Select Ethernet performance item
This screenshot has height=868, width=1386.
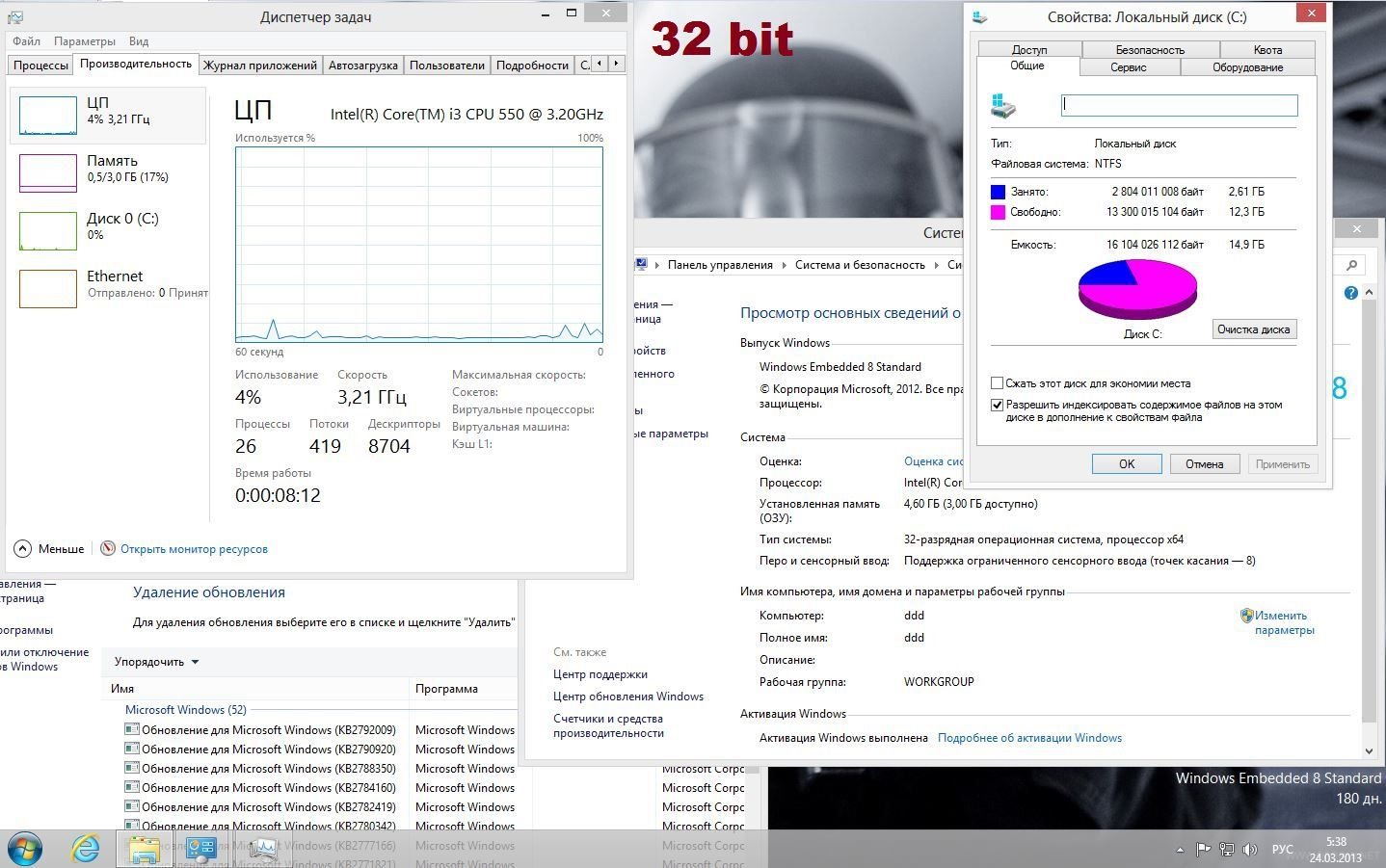click(x=108, y=288)
